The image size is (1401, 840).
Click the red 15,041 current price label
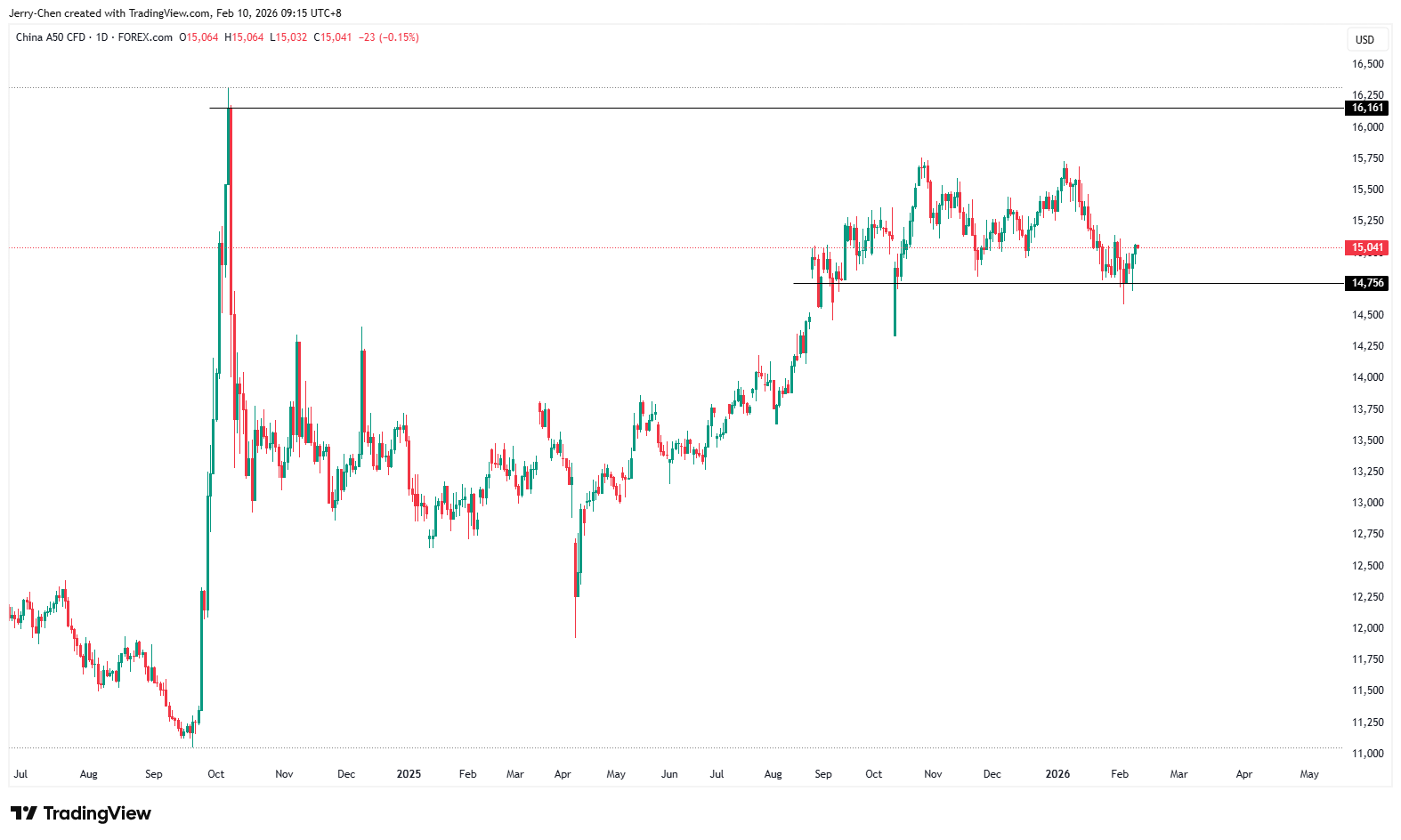pos(1367,247)
